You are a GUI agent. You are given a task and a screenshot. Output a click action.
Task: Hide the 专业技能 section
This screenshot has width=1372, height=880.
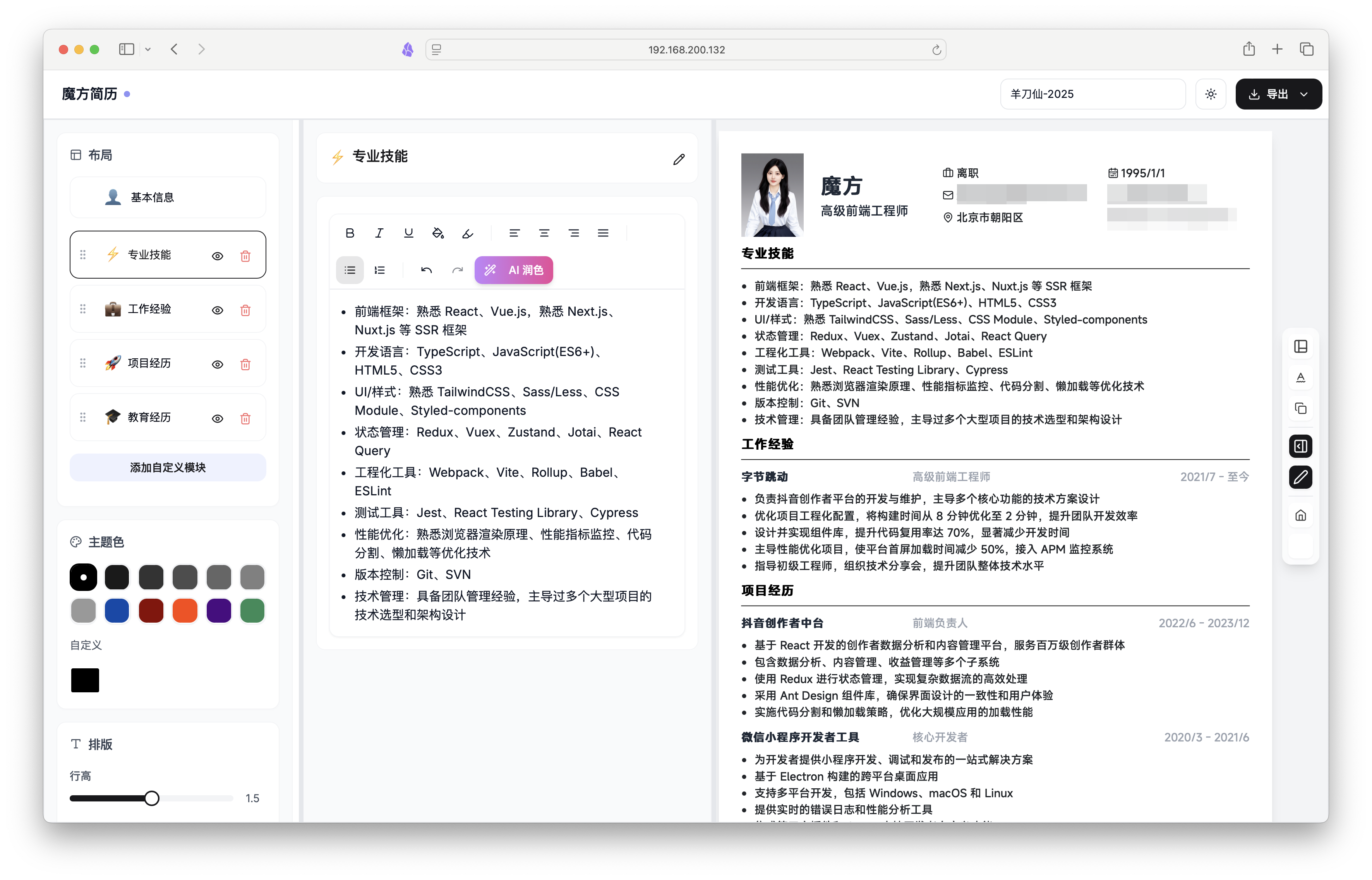tap(217, 256)
